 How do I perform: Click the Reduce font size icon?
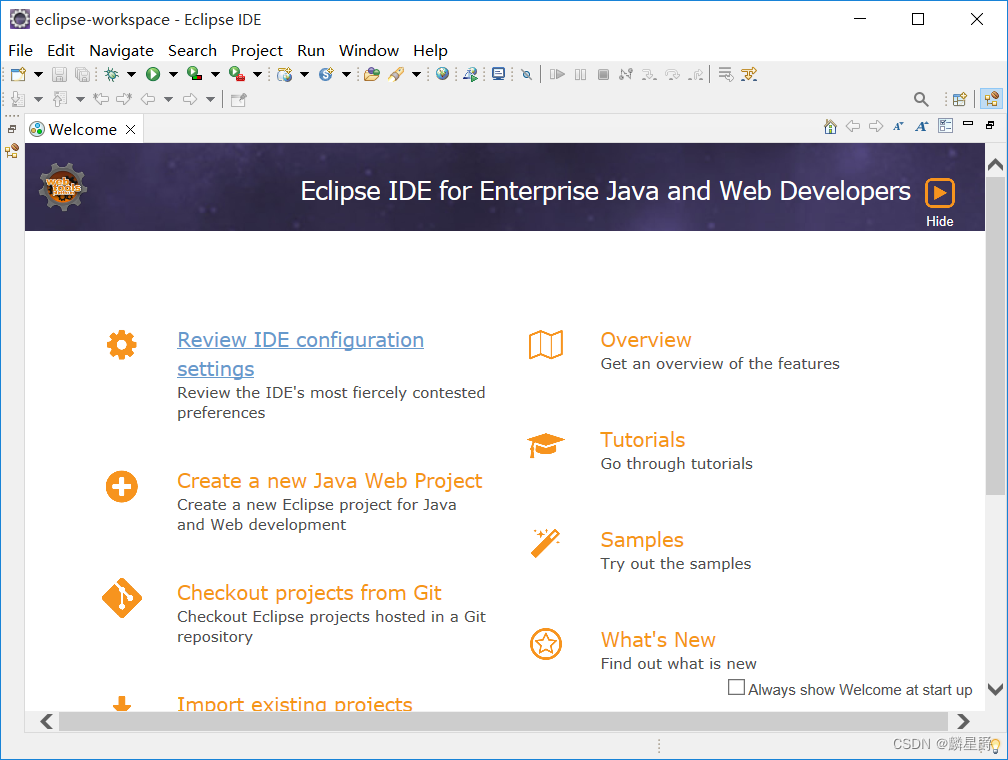pos(898,126)
